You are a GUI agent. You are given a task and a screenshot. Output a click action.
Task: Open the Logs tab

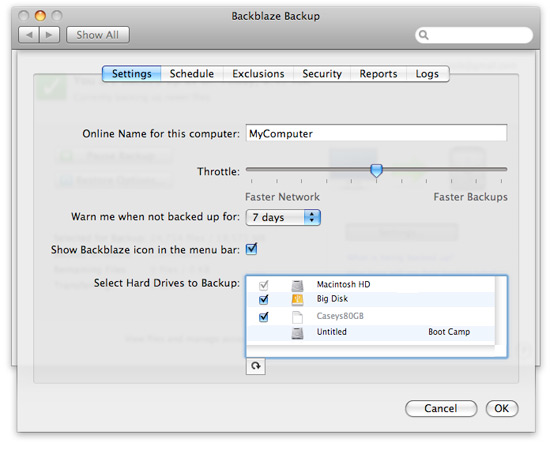click(x=427, y=74)
